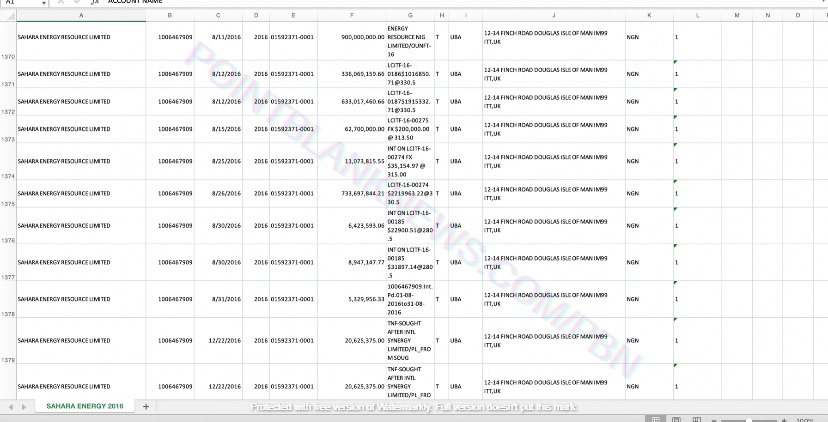Screen dimensions: 828x422
Task: Select row 1370 header
Action: point(8,41)
